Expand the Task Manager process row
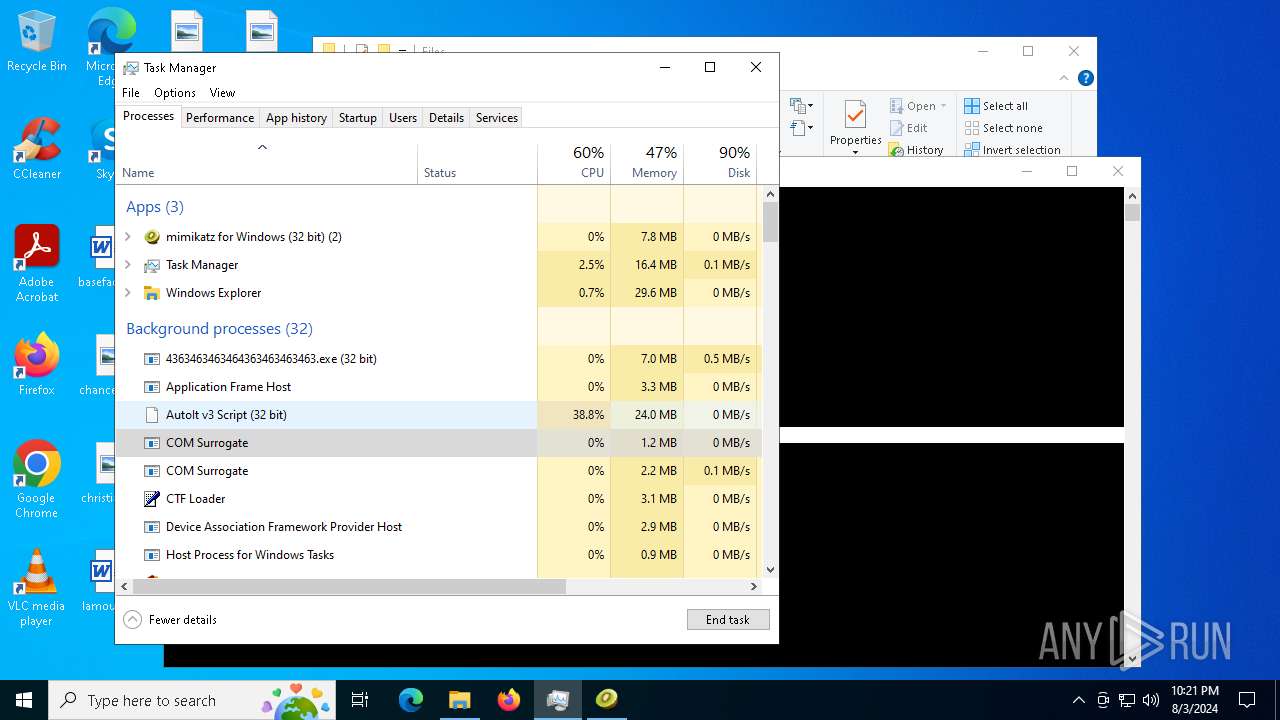The height and width of the screenshot is (720, 1280). coord(127,265)
